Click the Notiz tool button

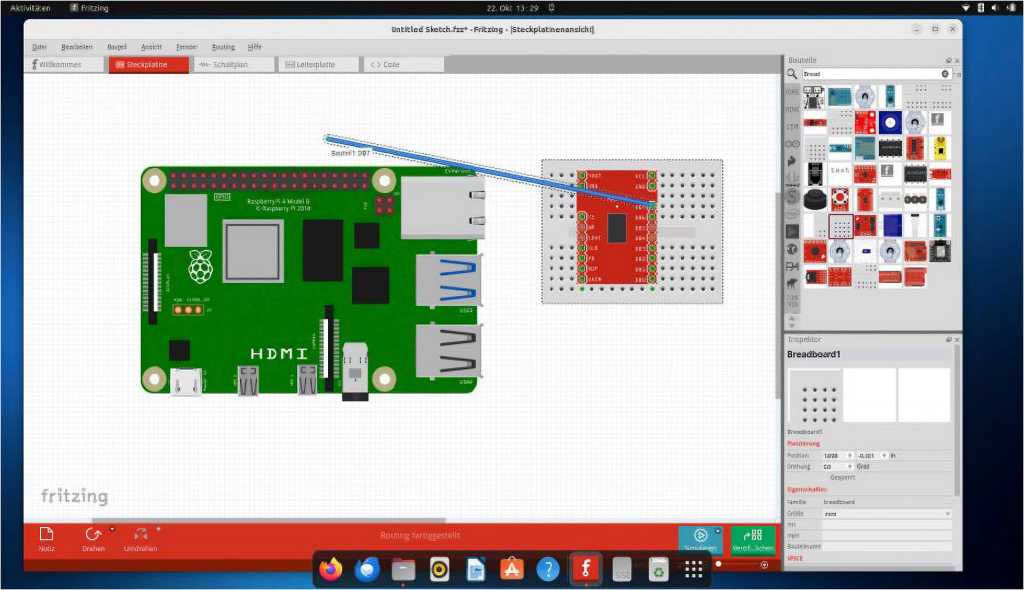pyautogui.click(x=46, y=539)
